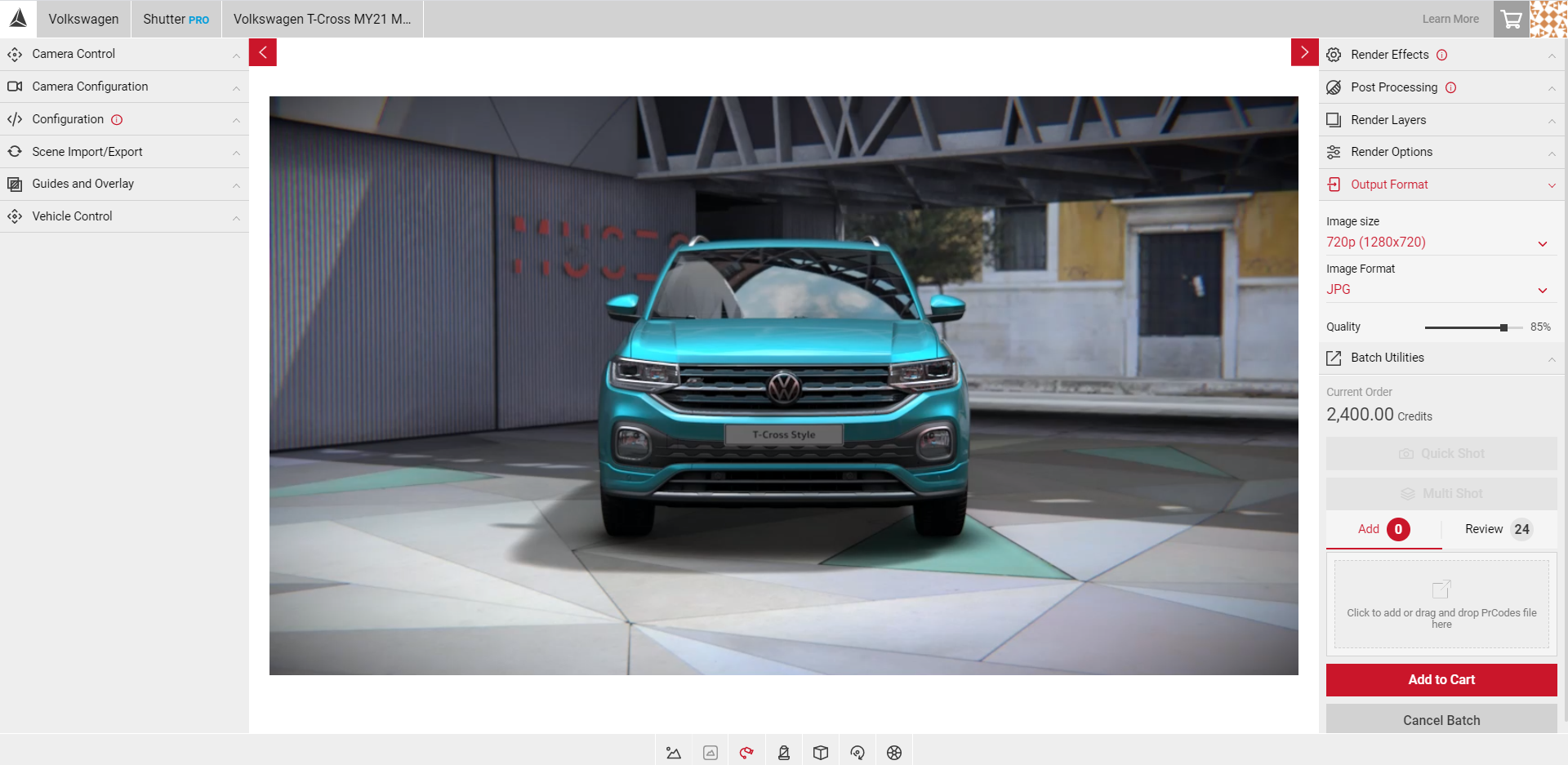This screenshot has height=765, width=1568.
Task: Click the Scene Import/Export sync icon
Action: click(x=15, y=152)
